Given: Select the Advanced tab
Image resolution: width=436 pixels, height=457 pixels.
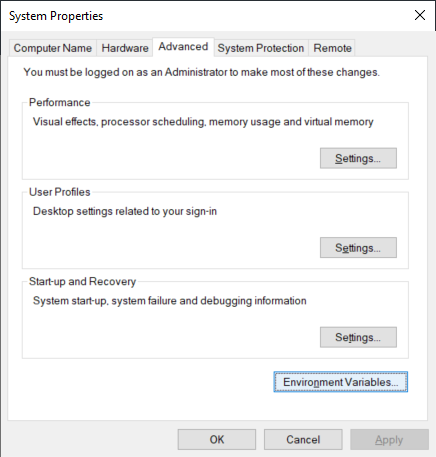Looking at the screenshot, I should click(x=183, y=47).
